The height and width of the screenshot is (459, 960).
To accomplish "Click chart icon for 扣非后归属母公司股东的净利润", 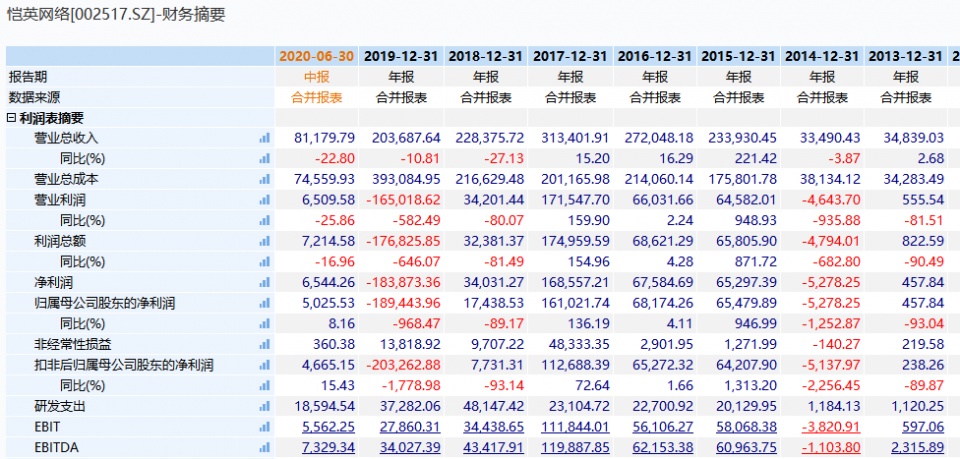I will pos(265,365).
